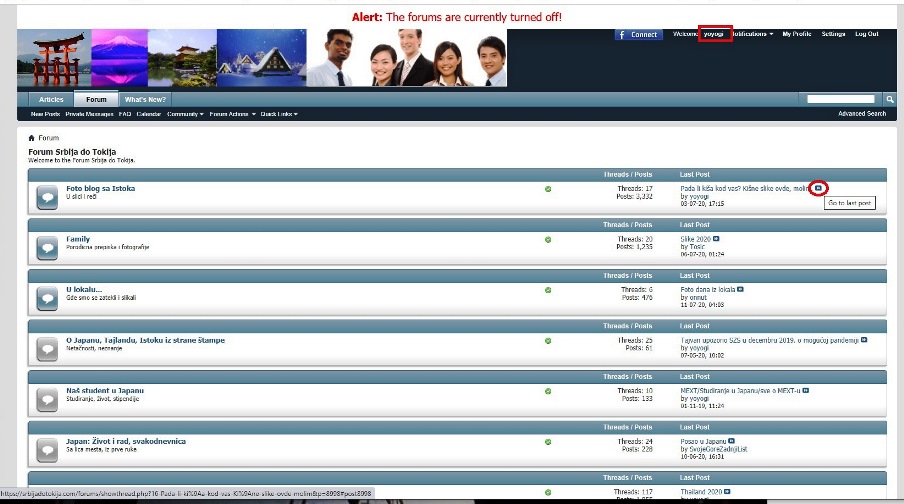This screenshot has width=904, height=504.
Task: Go to last post of Slike 2020
Action: coord(716,239)
